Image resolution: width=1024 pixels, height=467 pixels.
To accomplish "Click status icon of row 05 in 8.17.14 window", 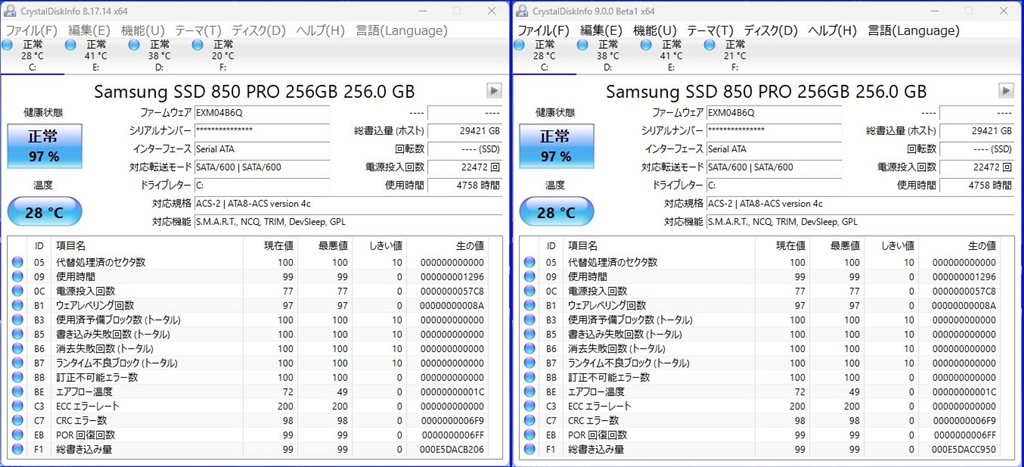I will (x=18, y=263).
